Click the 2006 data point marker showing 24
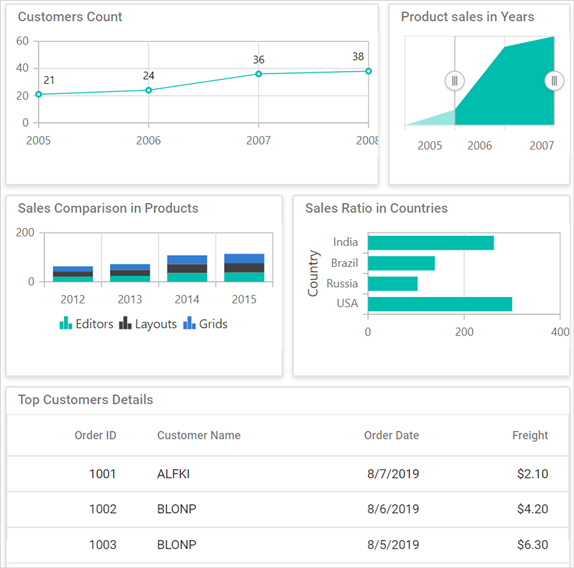 tap(148, 90)
